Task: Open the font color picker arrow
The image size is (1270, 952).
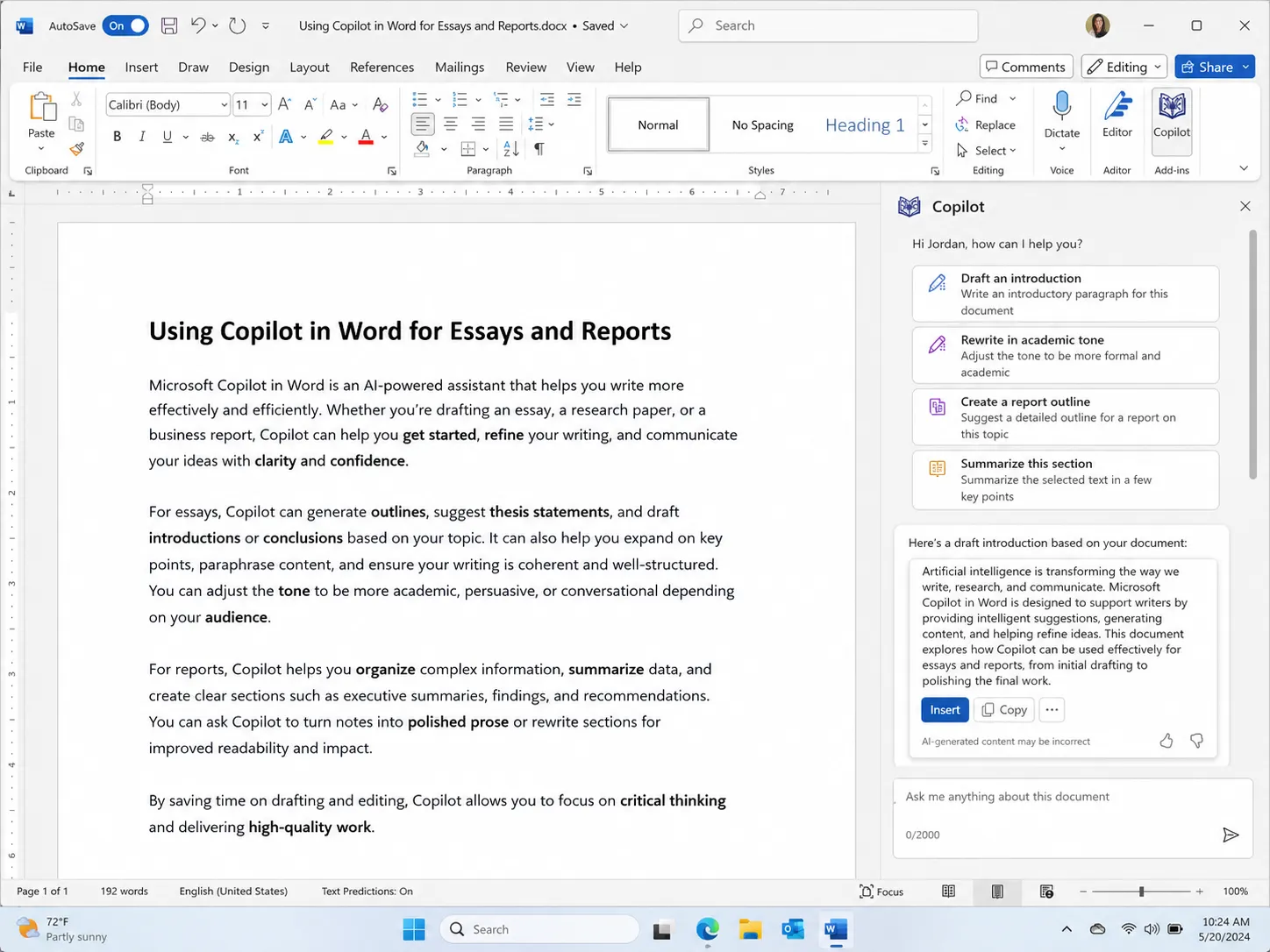Action: [x=384, y=137]
